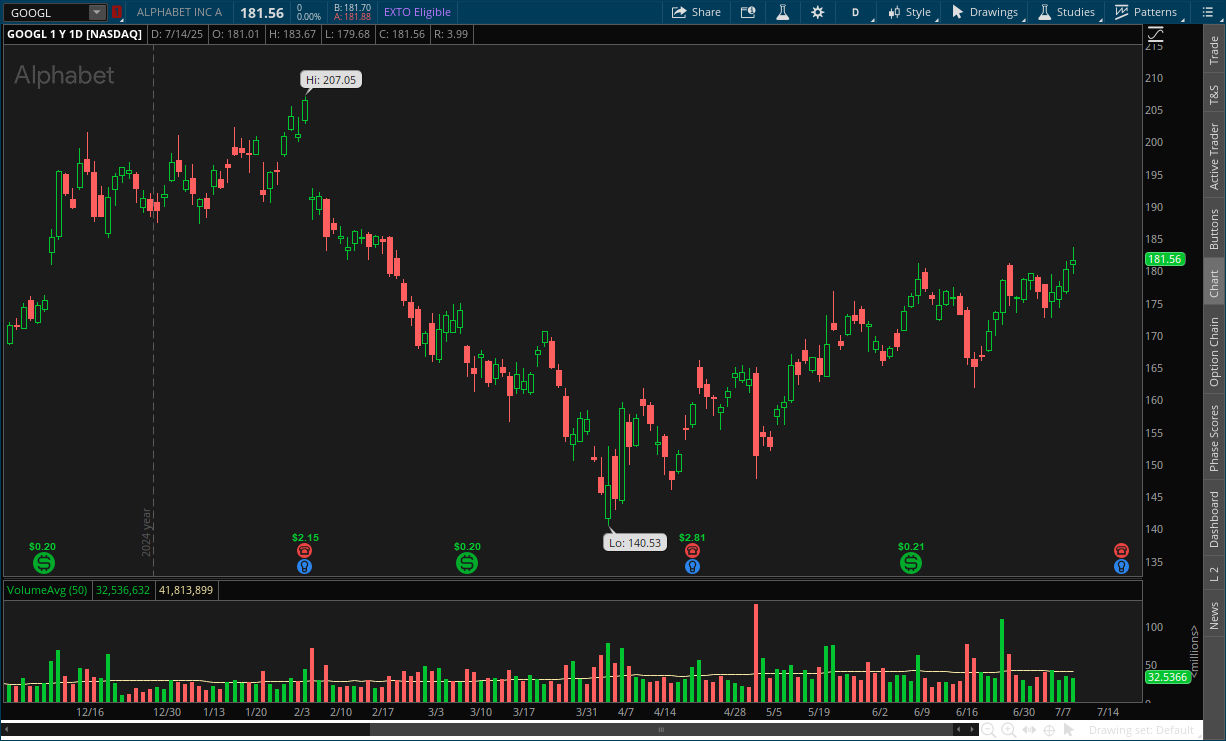Click the 2024 year divider label
The height and width of the screenshot is (741, 1226).
tap(146, 533)
